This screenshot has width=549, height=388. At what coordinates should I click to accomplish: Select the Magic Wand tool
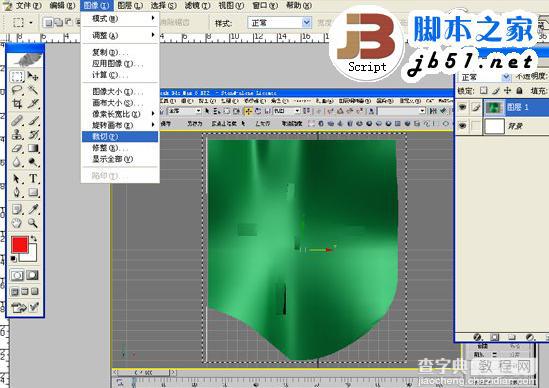pyautogui.click(x=33, y=90)
